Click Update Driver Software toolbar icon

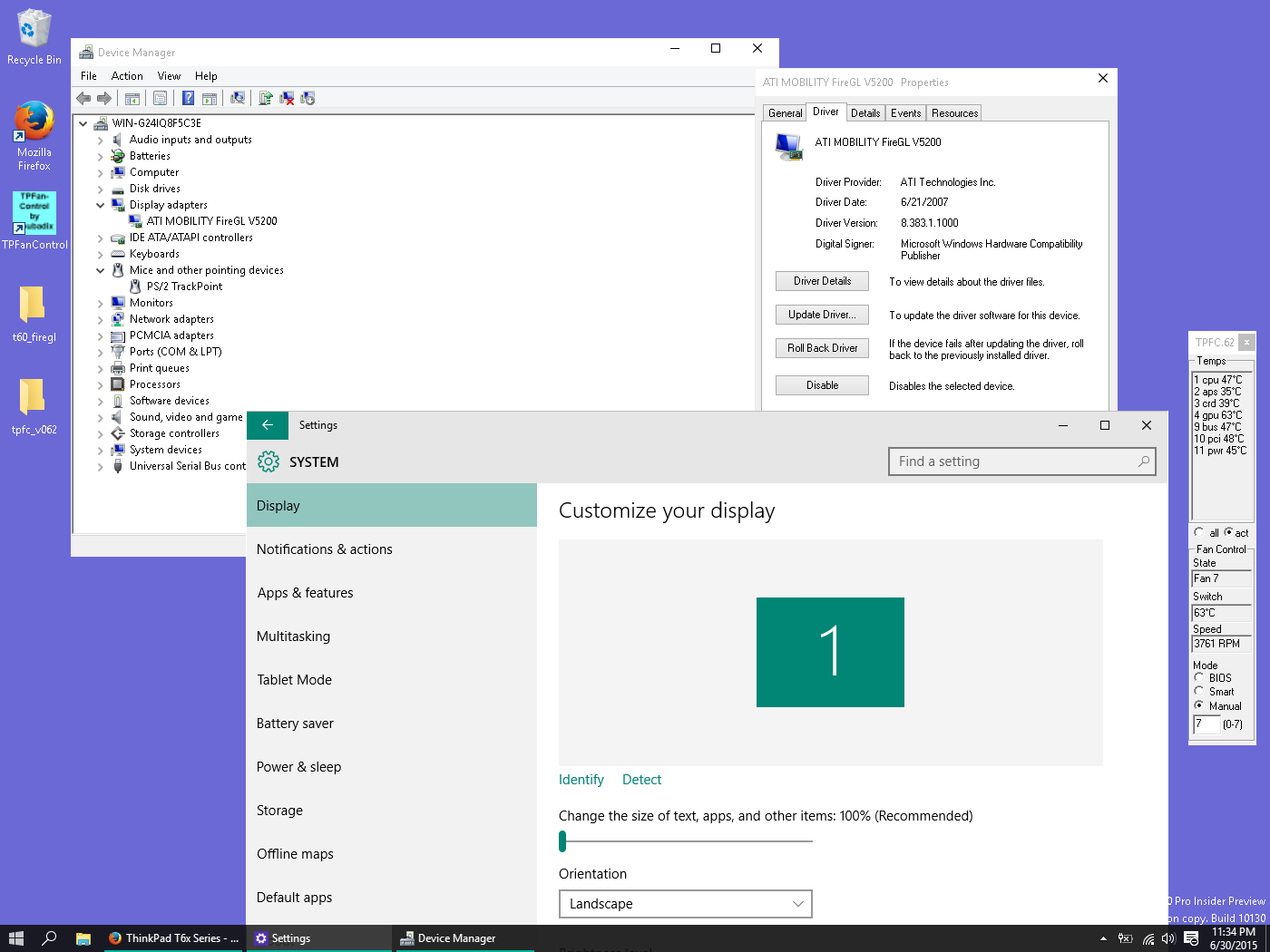[266, 98]
